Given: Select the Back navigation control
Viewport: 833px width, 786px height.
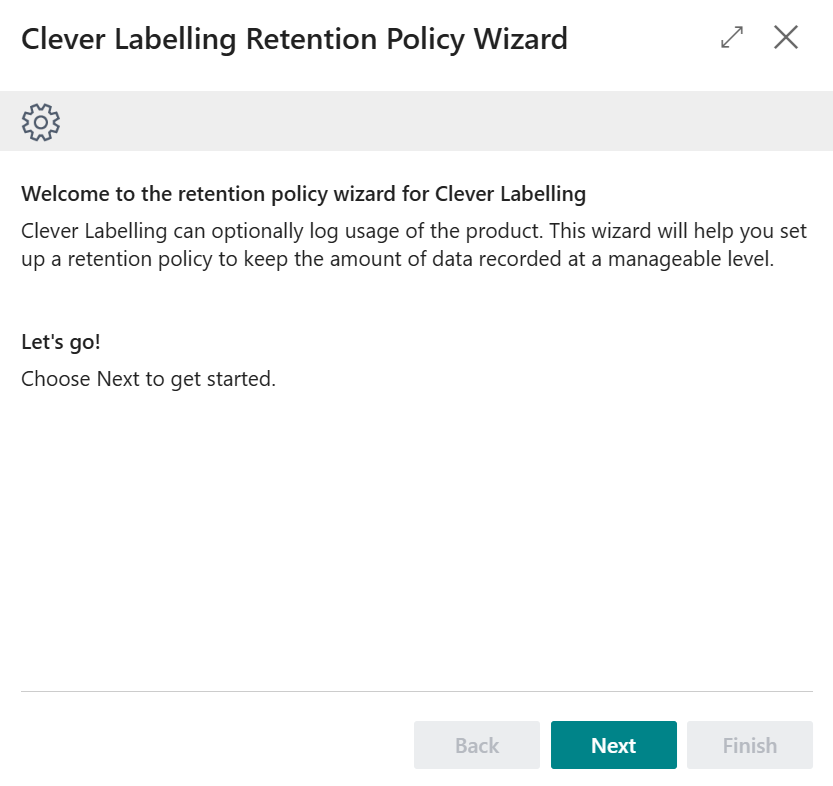Looking at the screenshot, I should [x=476, y=744].
